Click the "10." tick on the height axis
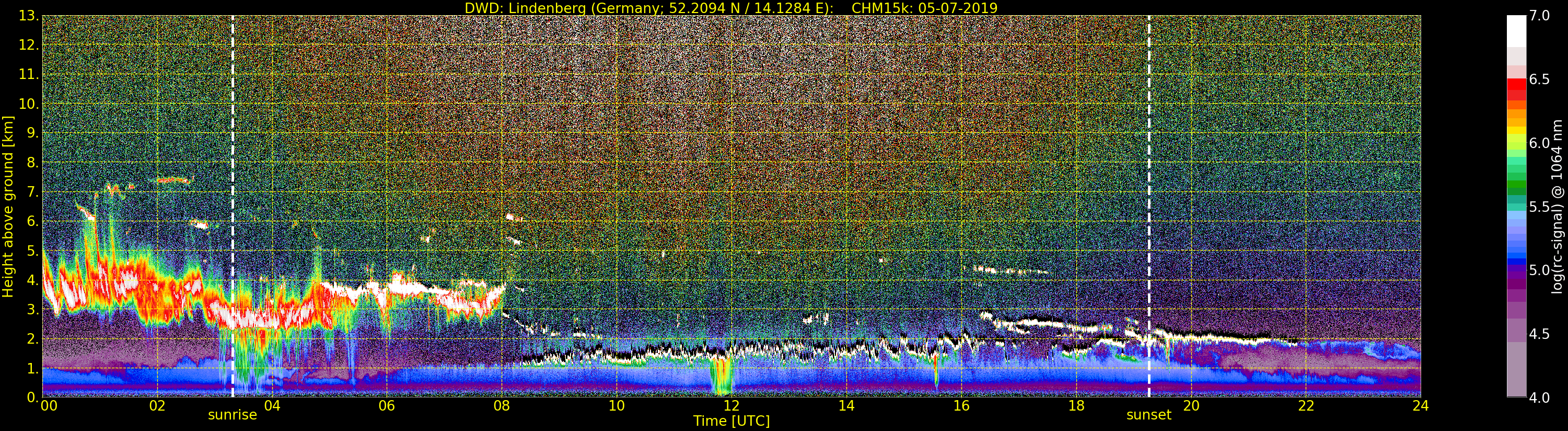Viewport: 1568px width, 431px height. [29, 104]
